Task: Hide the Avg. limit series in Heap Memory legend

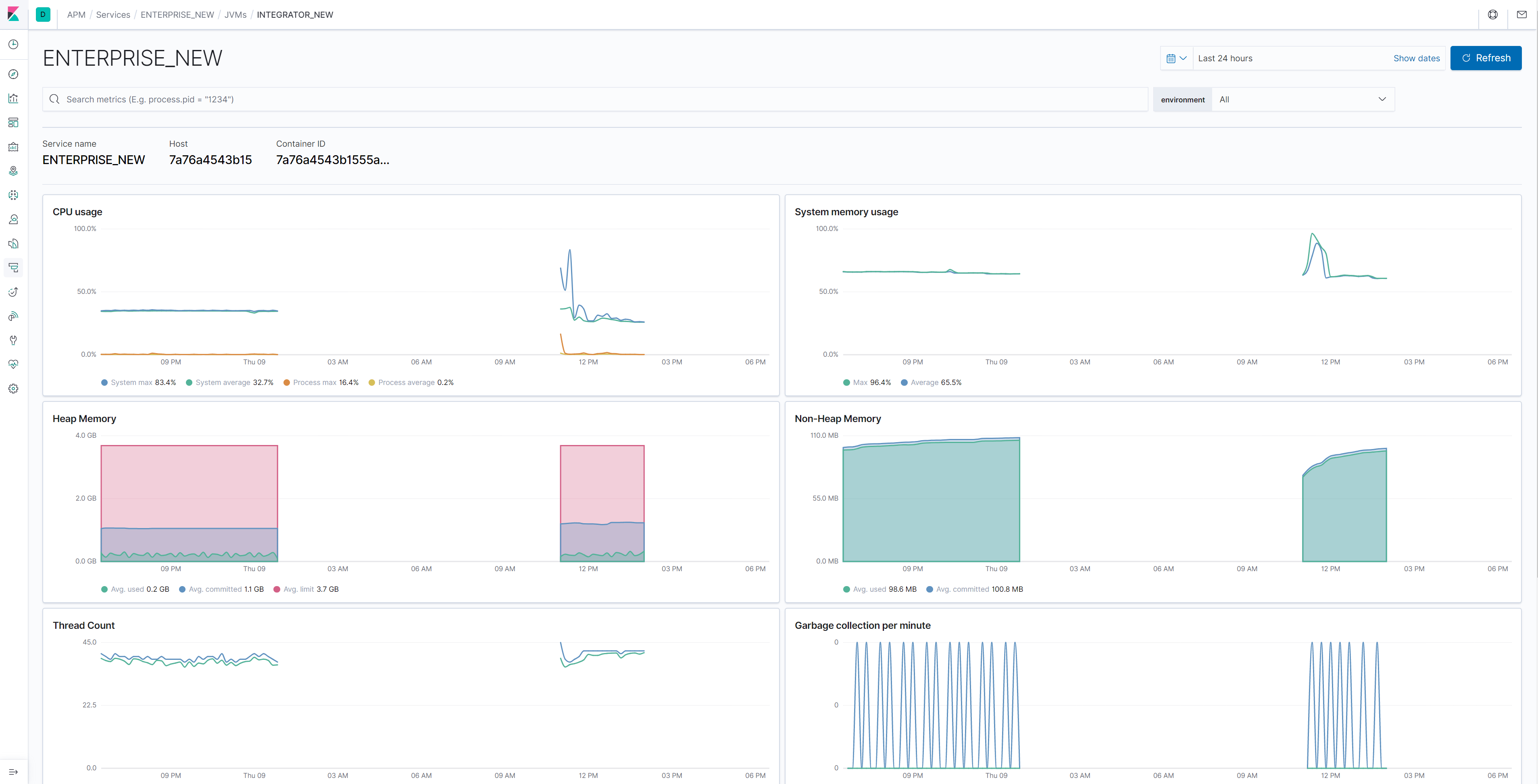Action: click(306, 589)
